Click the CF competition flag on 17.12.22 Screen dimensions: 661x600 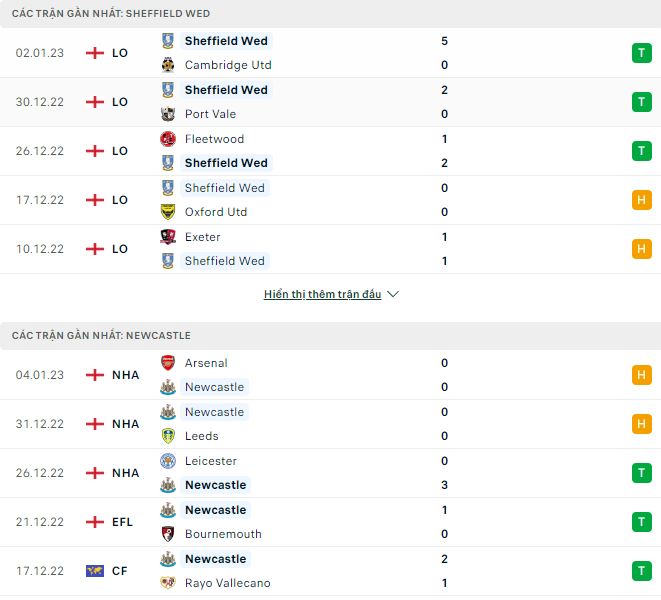pos(95,571)
